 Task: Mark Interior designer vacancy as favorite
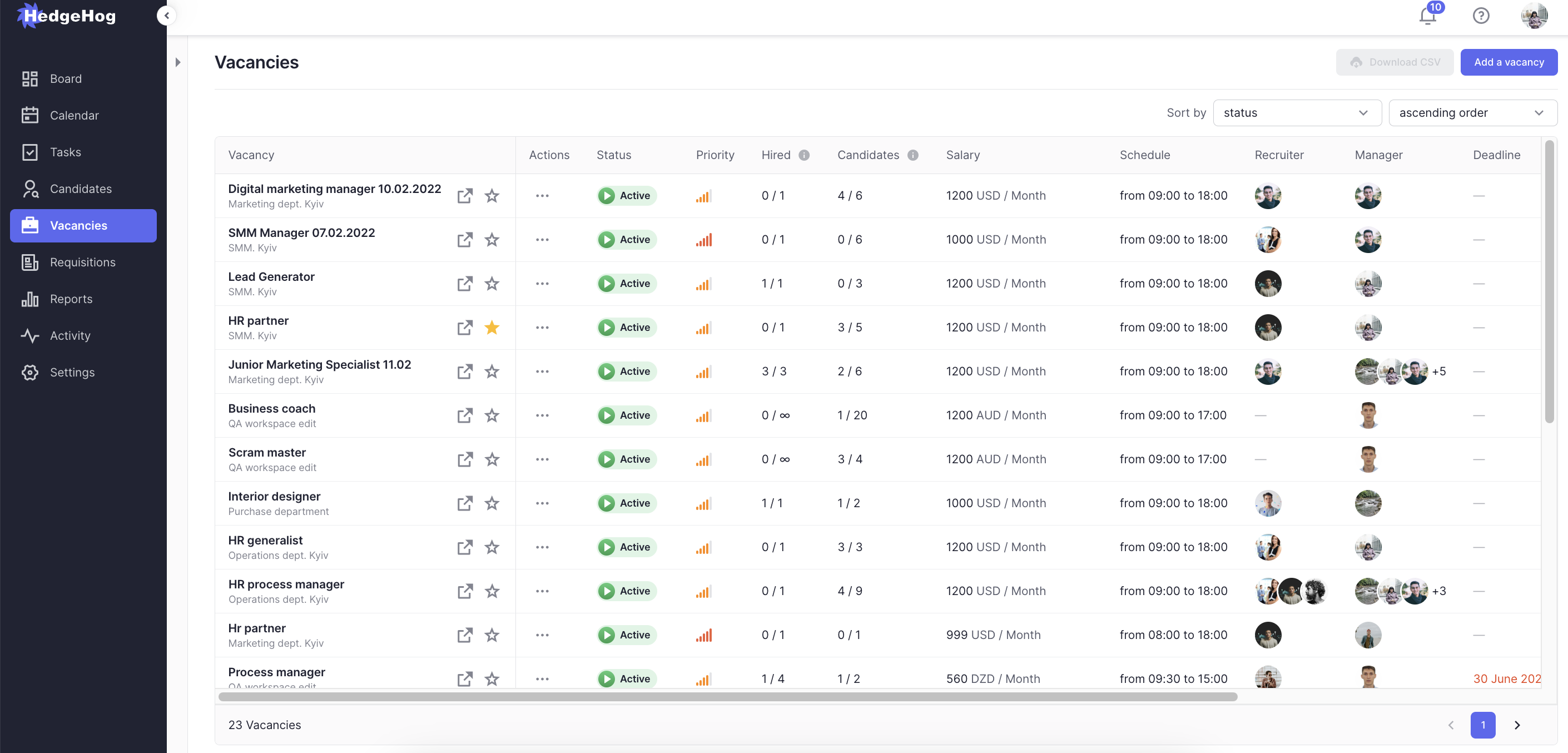coord(492,503)
